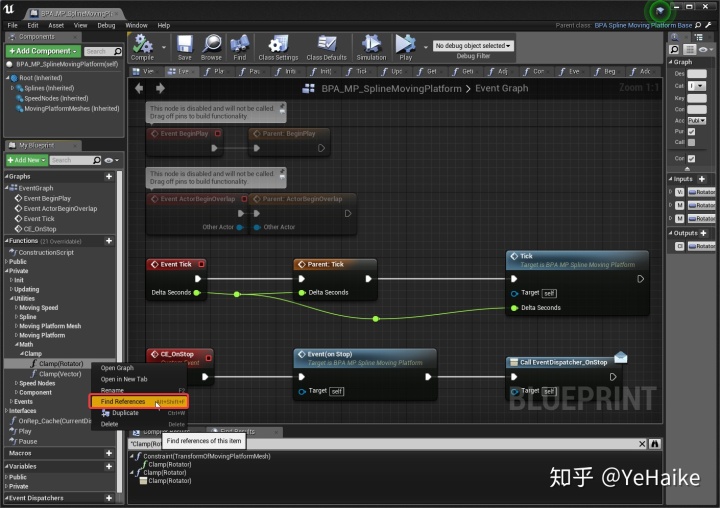Click the Key keywords field
This screenshot has width=720, height=508.
697,98
